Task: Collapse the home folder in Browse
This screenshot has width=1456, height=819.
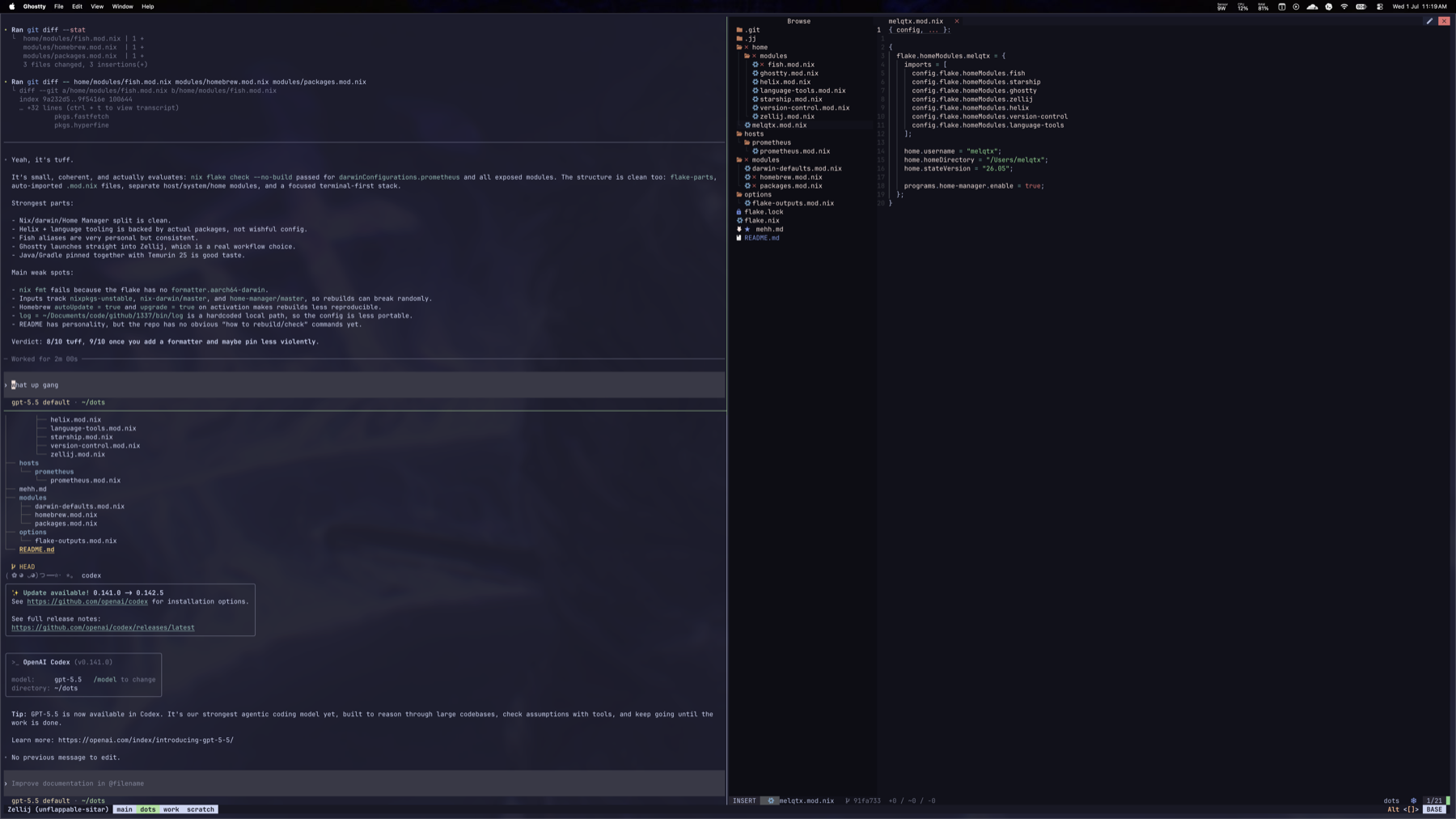Action: [x=751, y=48]
